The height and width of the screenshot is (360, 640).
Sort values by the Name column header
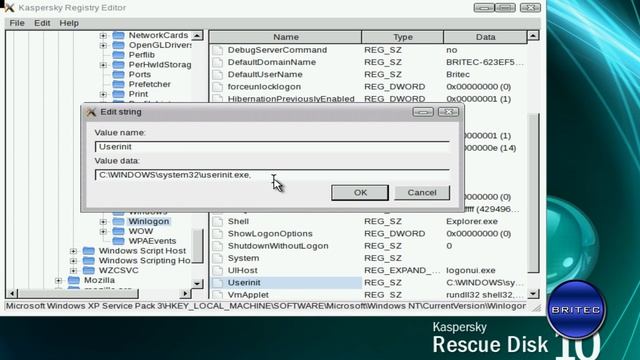(x=286, y=37)
